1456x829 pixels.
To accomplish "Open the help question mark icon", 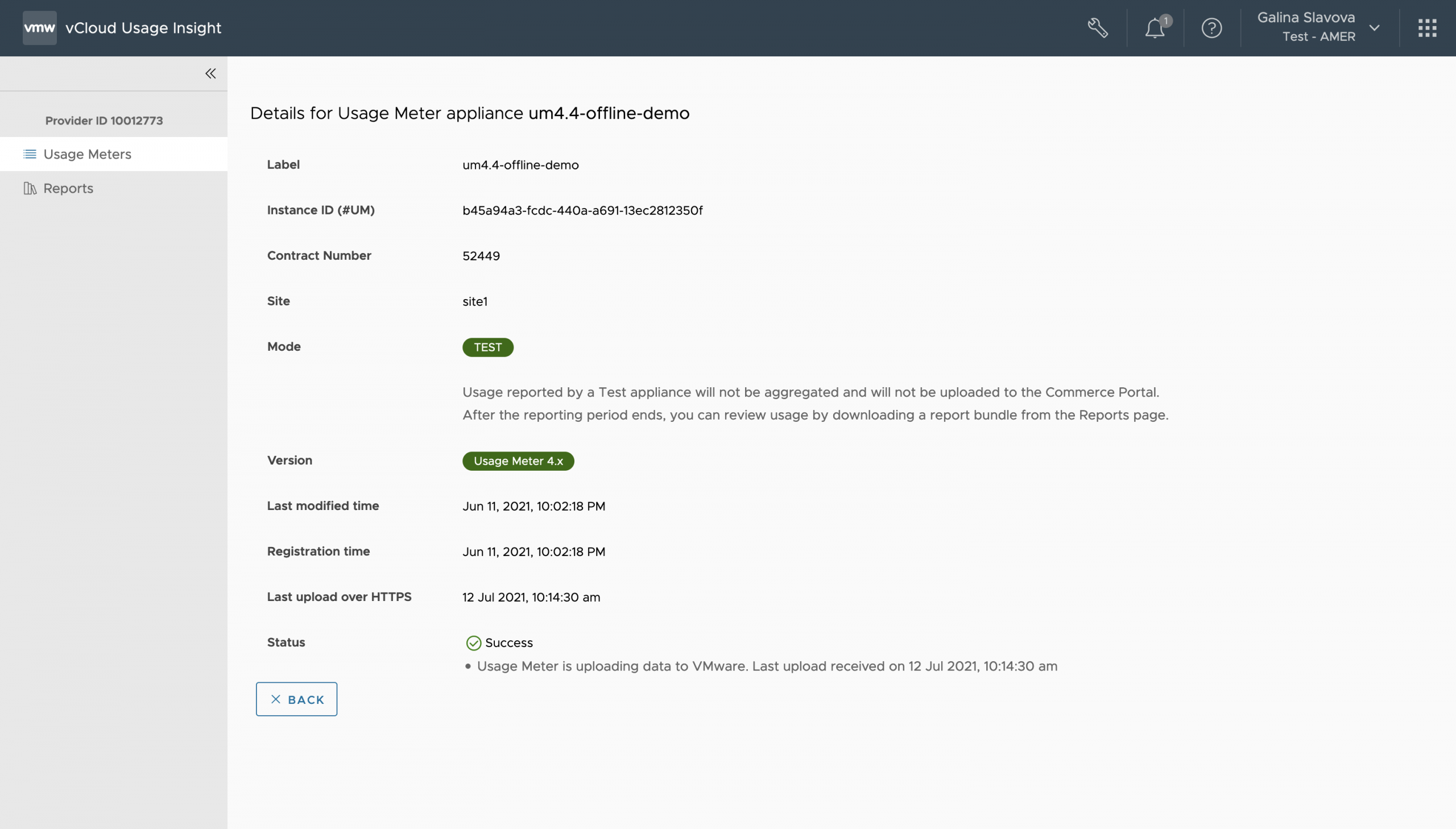I will [x=1211, y=28].
